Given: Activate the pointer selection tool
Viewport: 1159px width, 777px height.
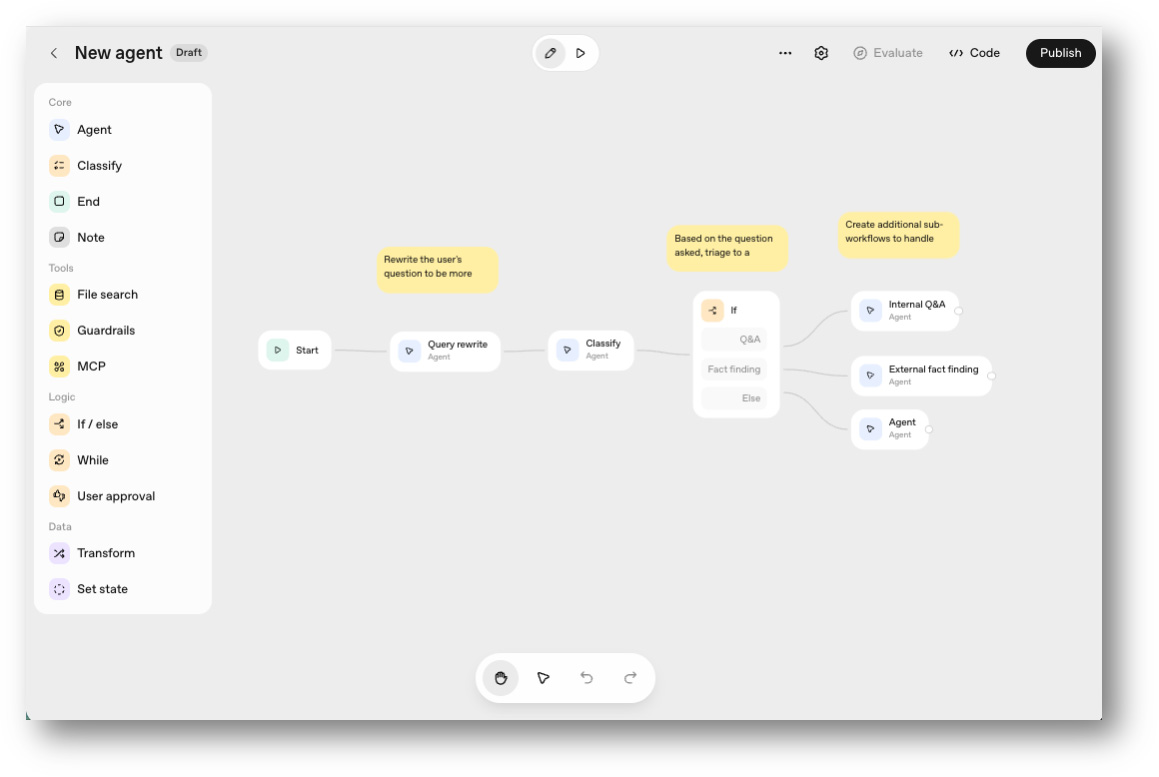Looking at the screenshot, I should click(x=543, y=678).
